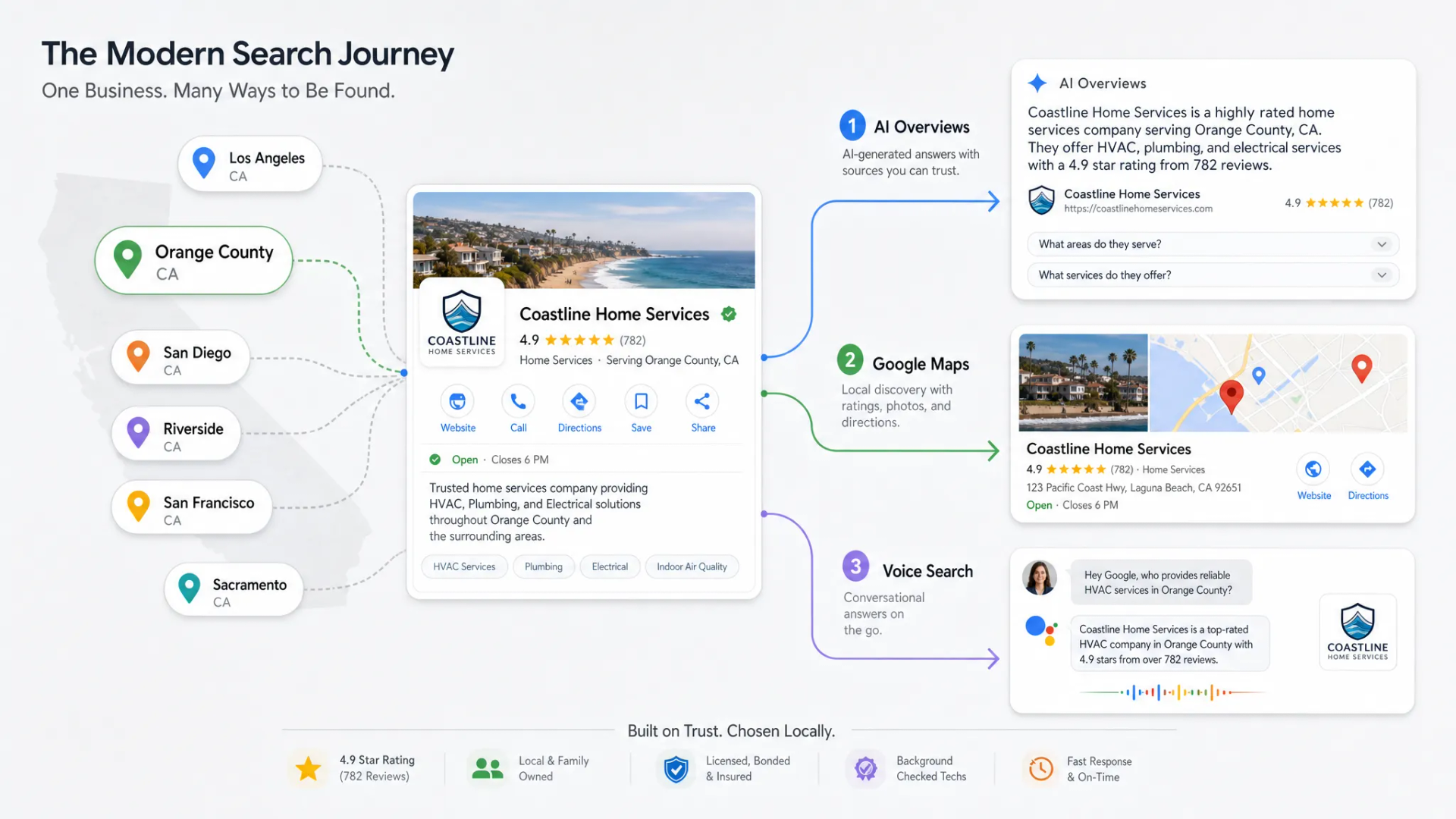Tap the Call phone icon

[518, 401]
